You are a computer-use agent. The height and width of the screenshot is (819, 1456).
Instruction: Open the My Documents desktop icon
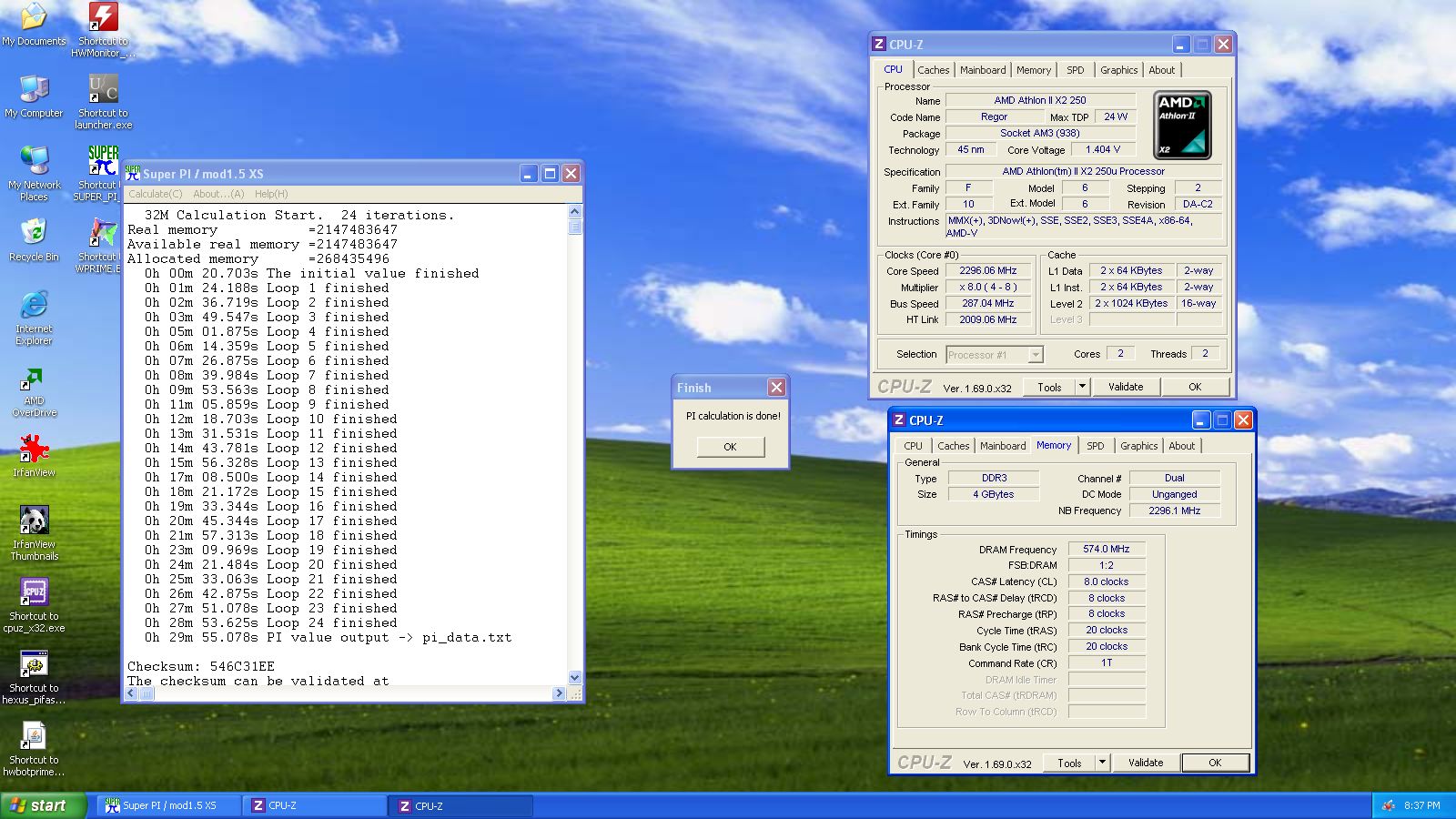(x=34, y=17)
